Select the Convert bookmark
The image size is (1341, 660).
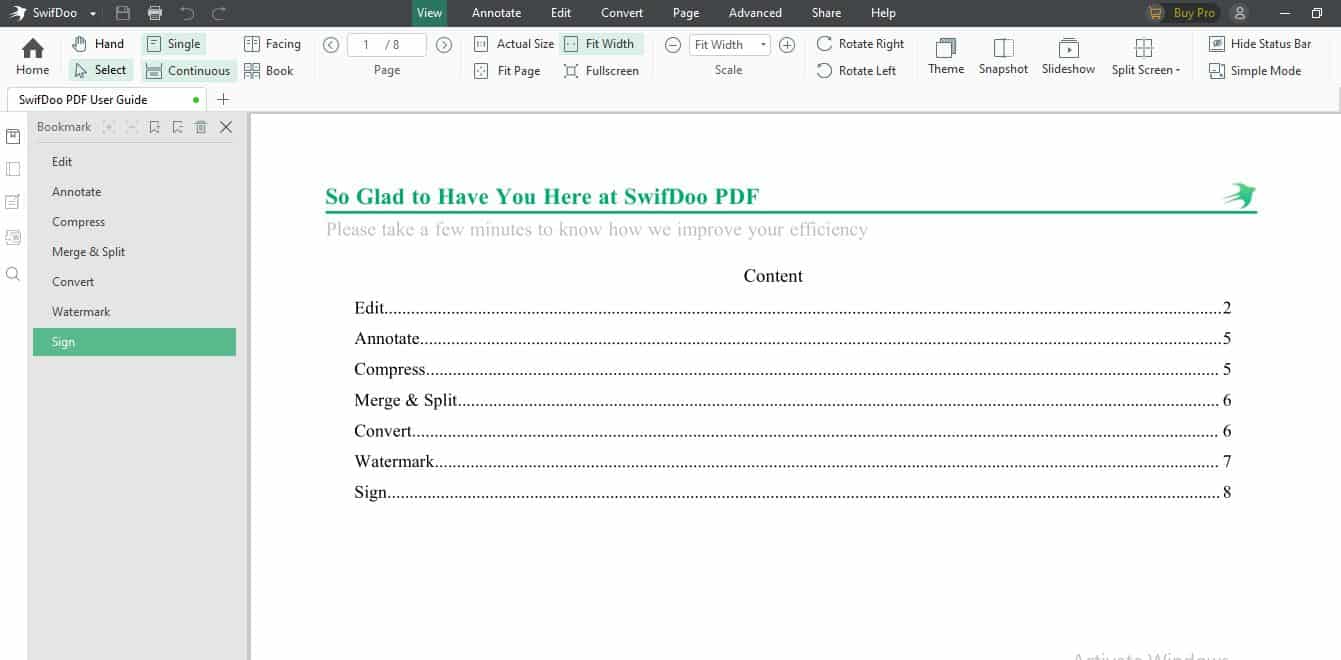pyautogui.click(x=134, y=282)
